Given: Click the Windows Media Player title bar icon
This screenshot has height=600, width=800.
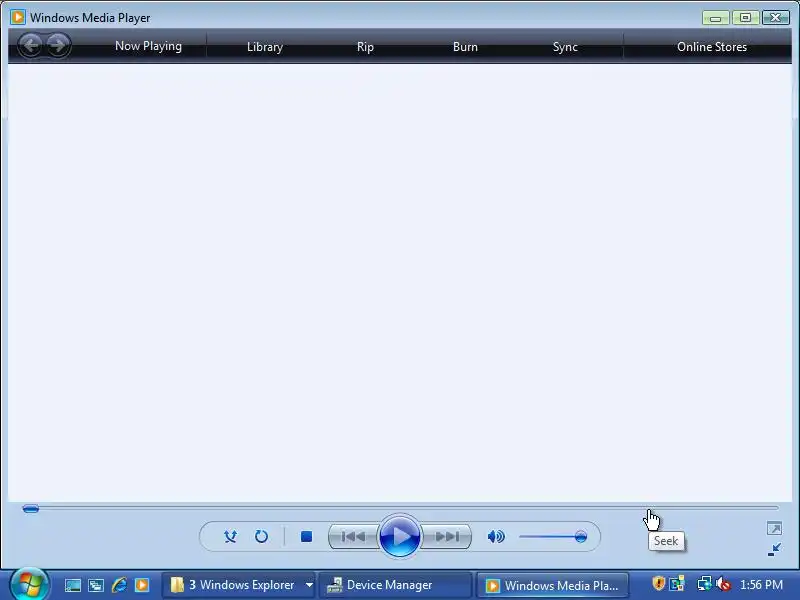Looking at the screenshot, I should point(17,17).
